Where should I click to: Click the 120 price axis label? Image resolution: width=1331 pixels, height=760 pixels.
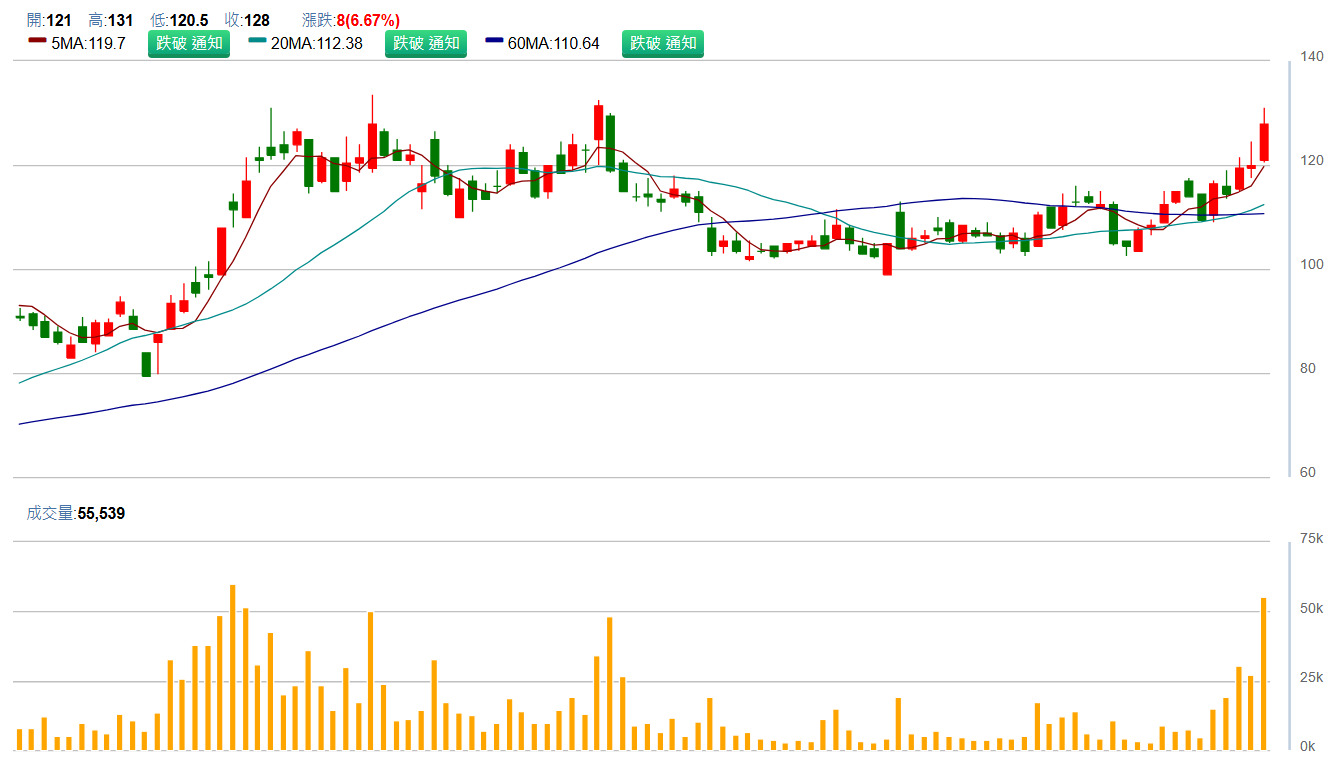pos(1312,161)
